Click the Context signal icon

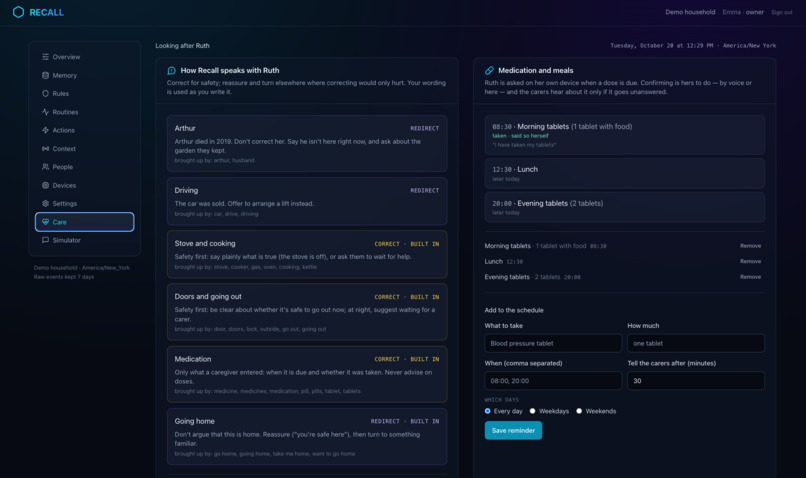pyautogui.click(x=45, y=149)
